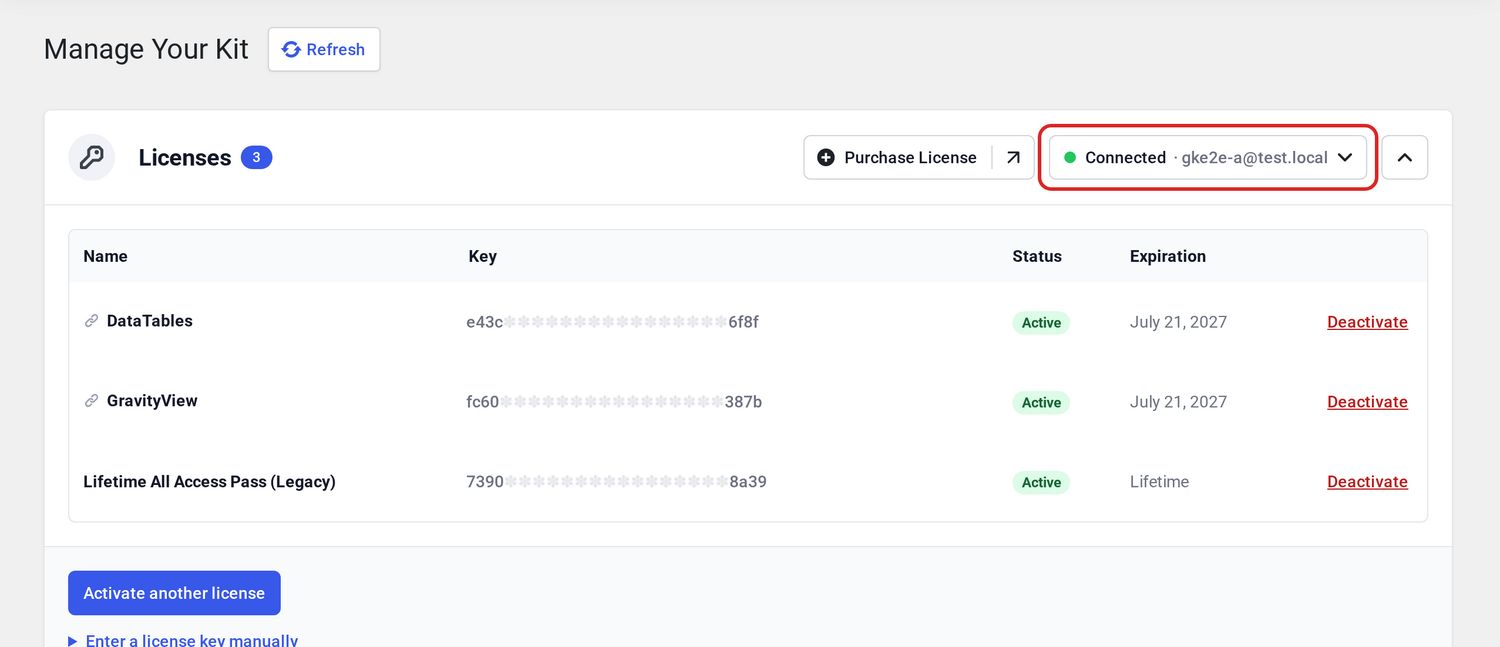Click the Active status badge for DataTables
1500x647 pixels.
click(x=1041, y=322)
